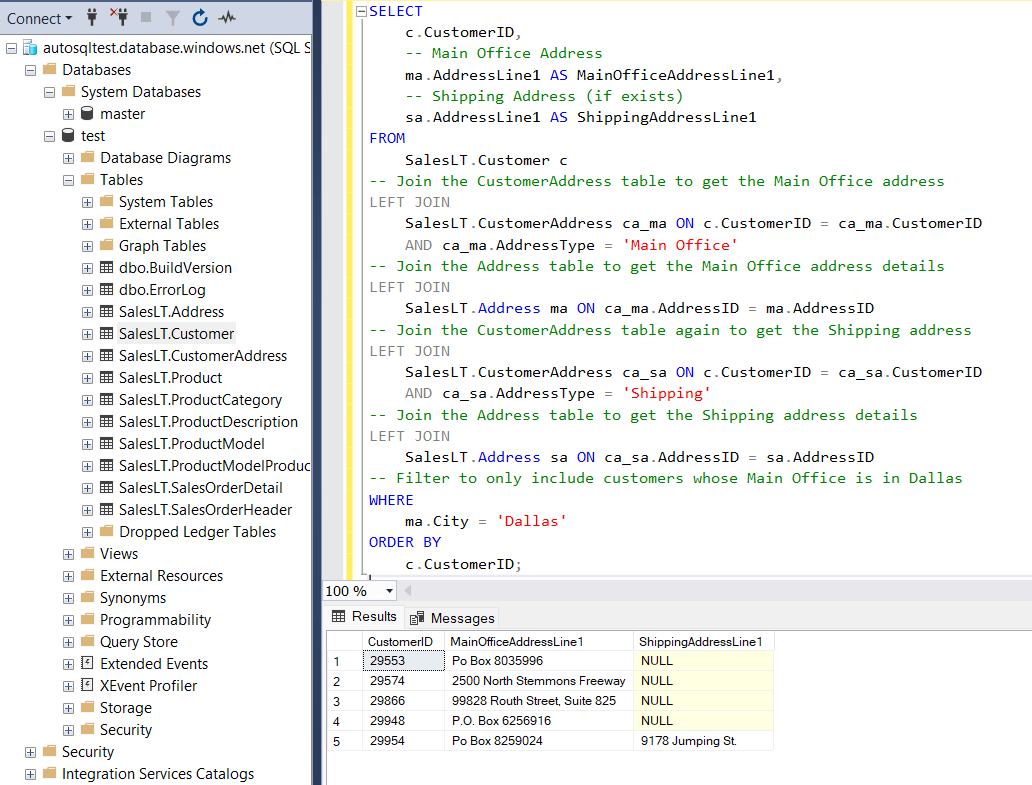Screen dimensions: 1032x785
Task: Connect to Database Engine via plug icon
Action: pos(92,17)
